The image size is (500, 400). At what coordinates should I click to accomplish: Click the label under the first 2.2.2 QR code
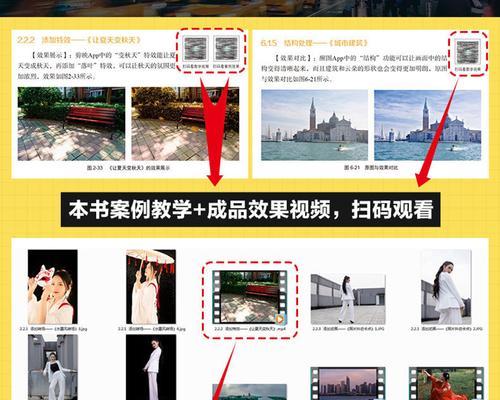196,66
